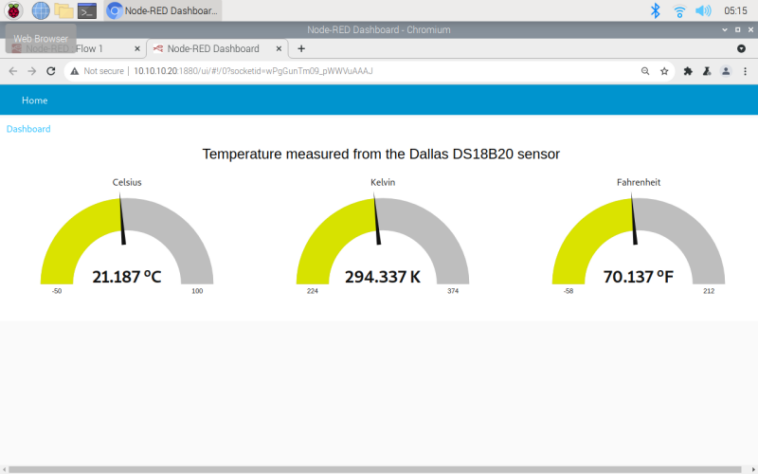Click the 70.137 °F reading
Viewport: 758px width, 474px height.
pos(638,277)
